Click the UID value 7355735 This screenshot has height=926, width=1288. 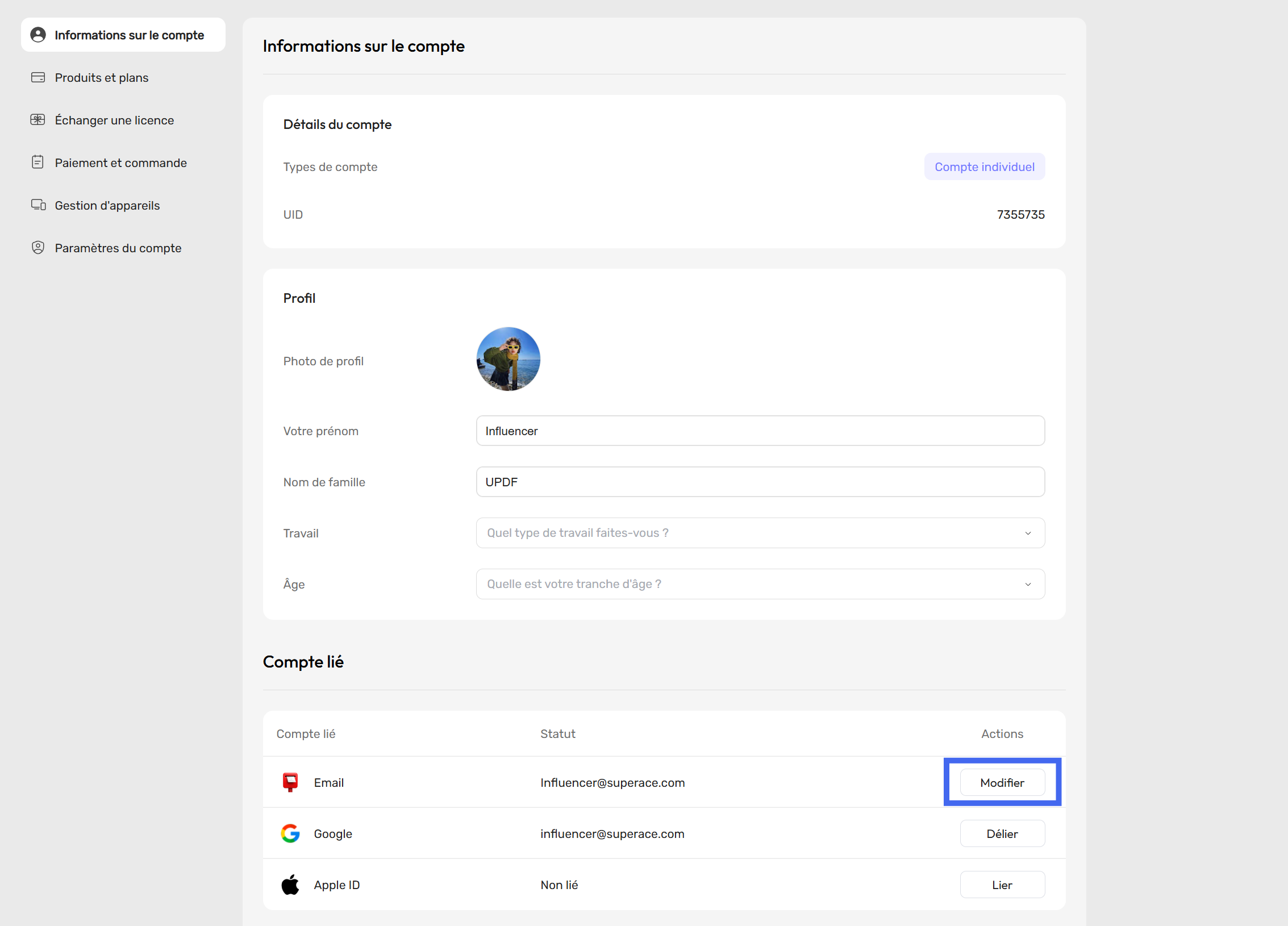tap(1020, 214)
